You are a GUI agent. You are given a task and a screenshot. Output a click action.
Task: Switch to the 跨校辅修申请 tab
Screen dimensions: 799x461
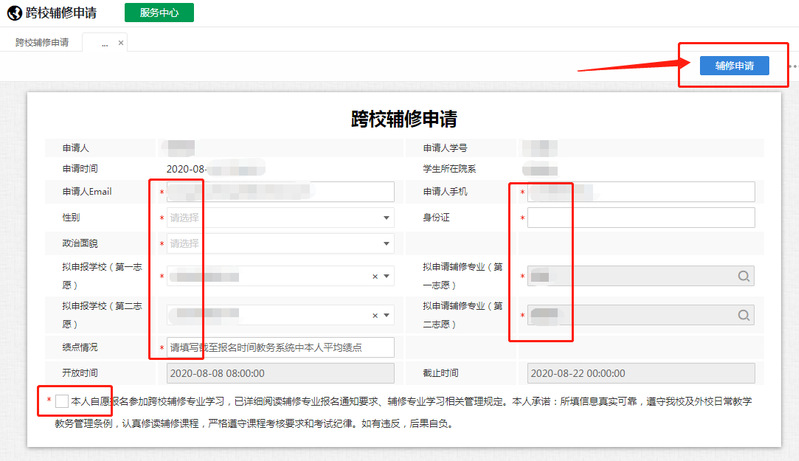click(x=42, y=43)
